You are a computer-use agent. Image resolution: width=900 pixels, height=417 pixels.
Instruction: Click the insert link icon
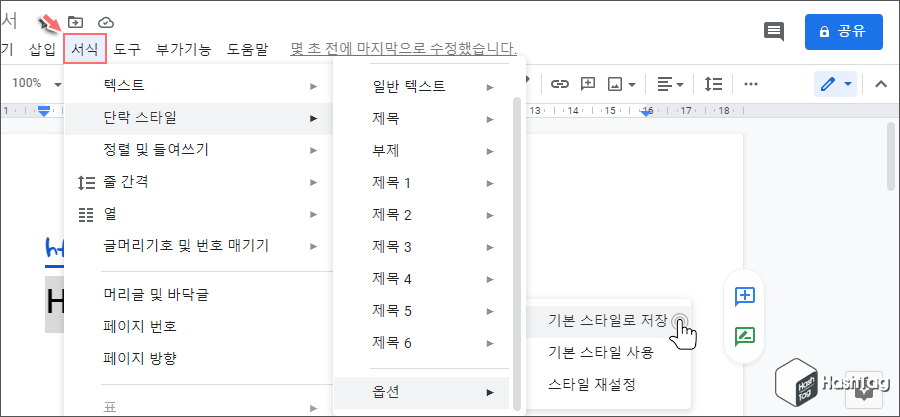pos(559,84)
